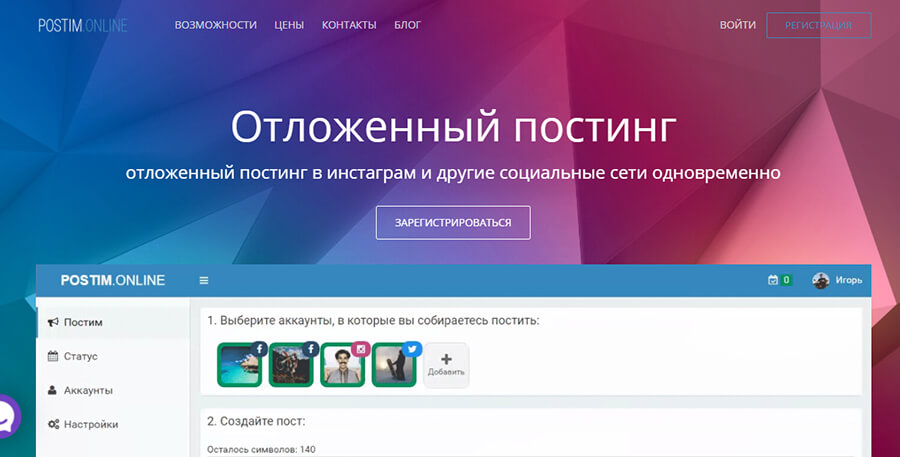Toggle the hamburger sidebar menu icon
The image size is (900, 457).
[204, 281]
